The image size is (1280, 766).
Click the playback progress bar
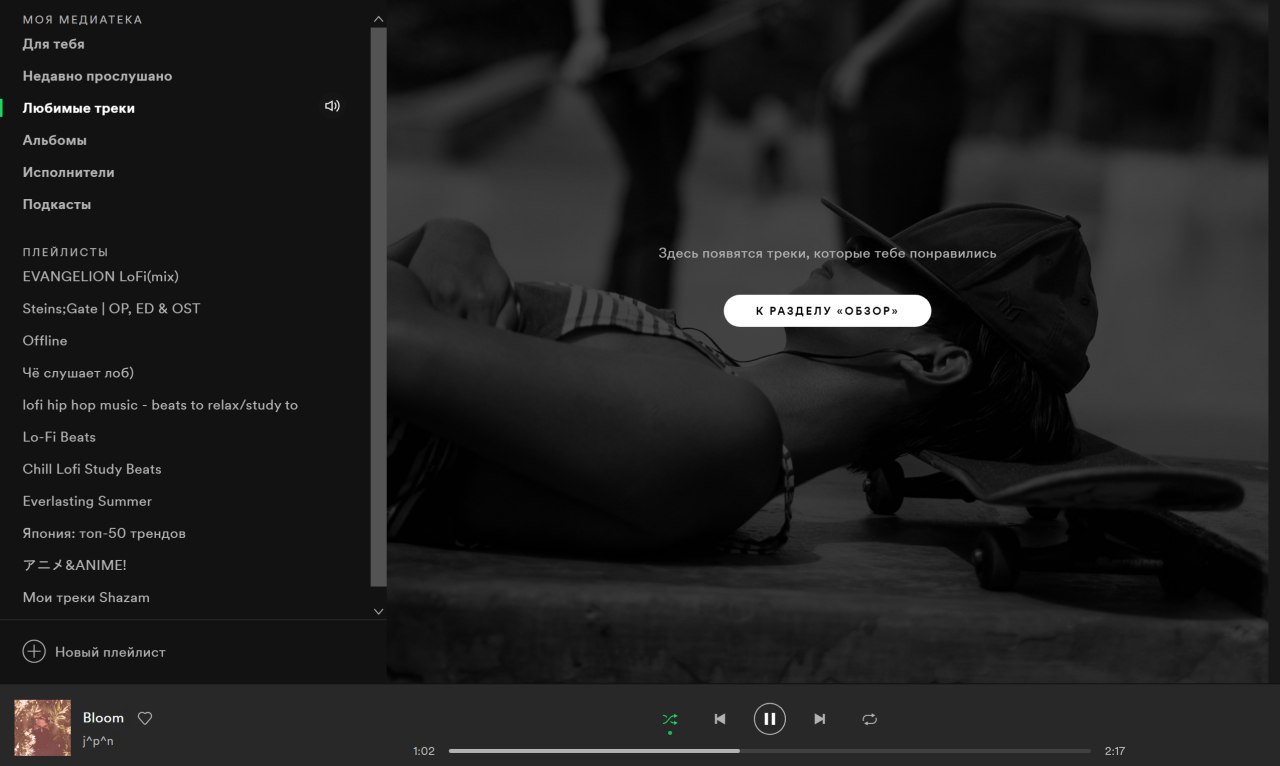[x=770, y=751]
